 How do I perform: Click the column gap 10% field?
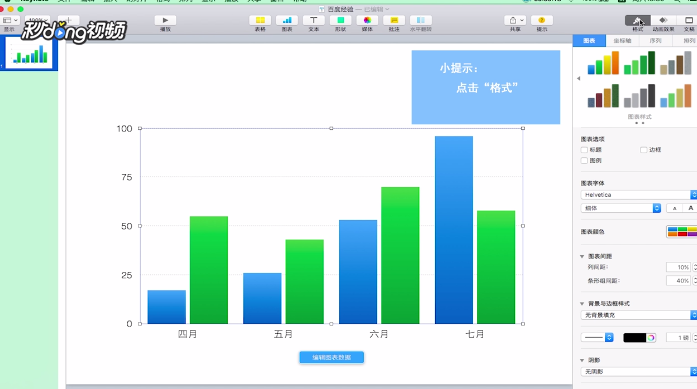click(x=679, y=267)
